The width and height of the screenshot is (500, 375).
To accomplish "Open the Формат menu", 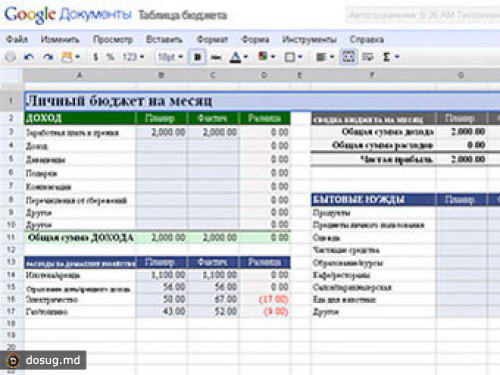I will click(x=212, y=39).
